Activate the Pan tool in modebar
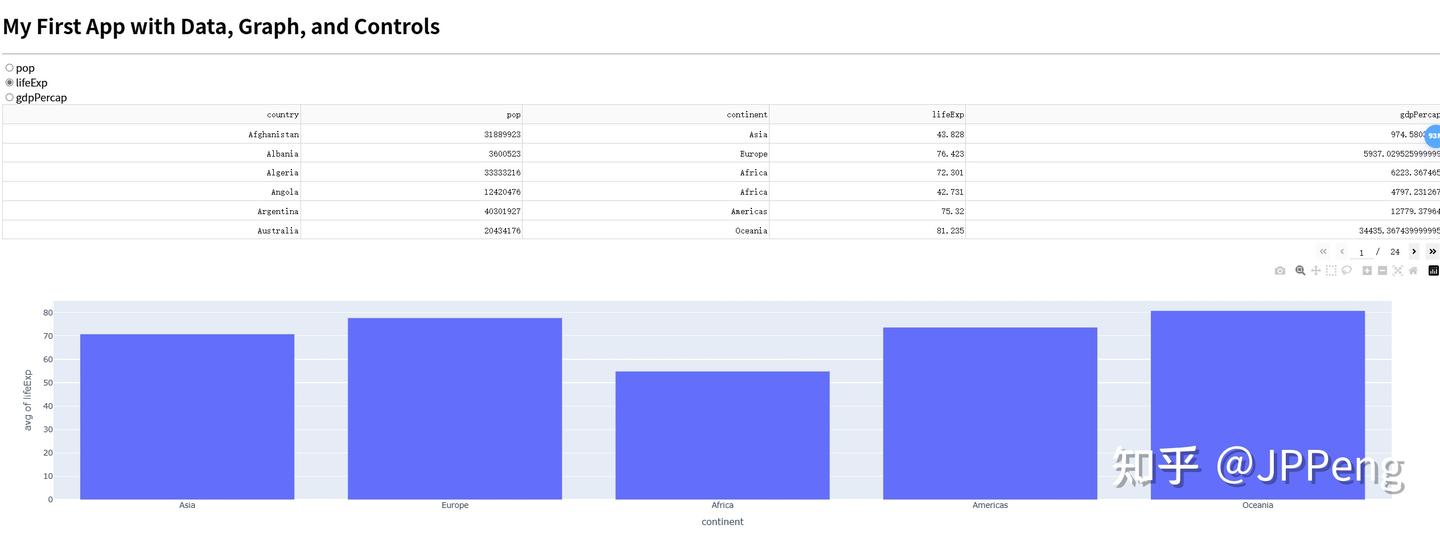Screen dimensions: 1440x533 click(x=1316, y=270)
